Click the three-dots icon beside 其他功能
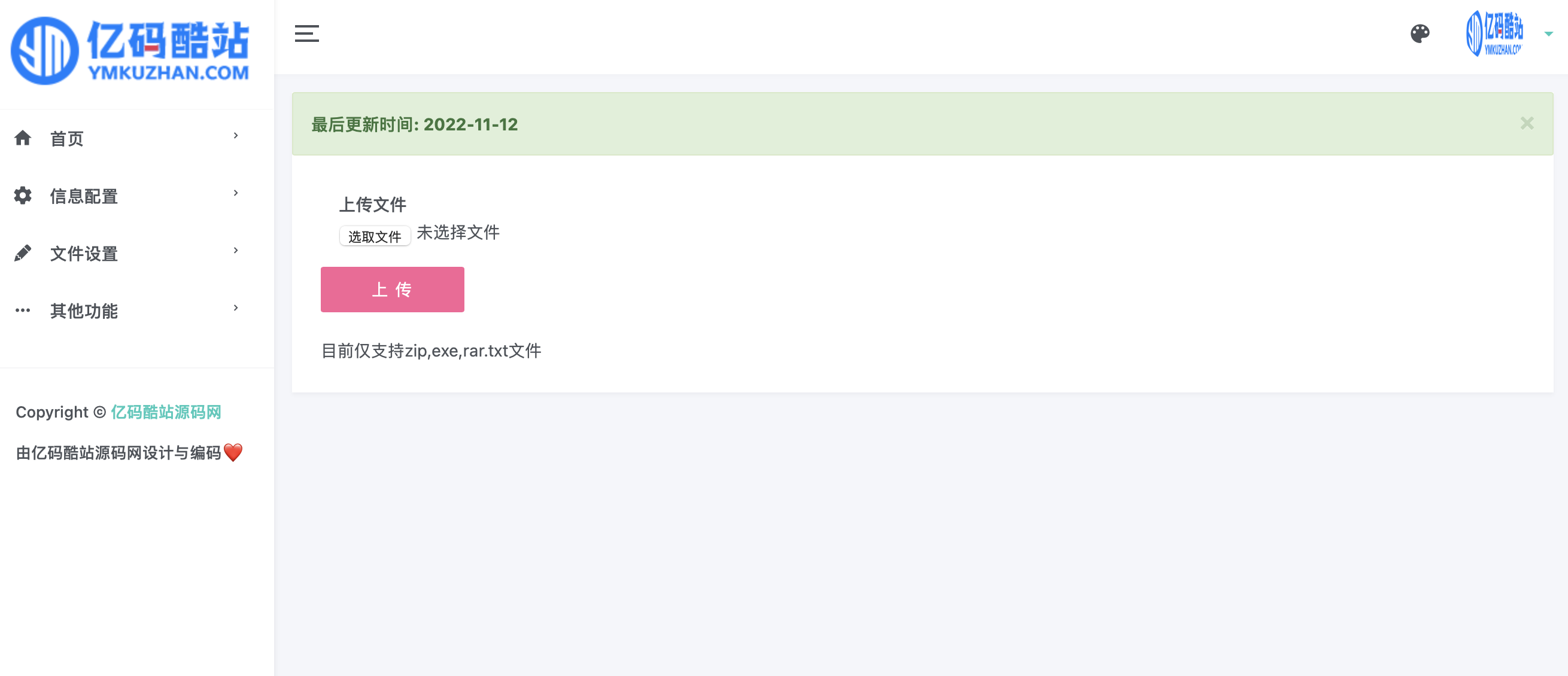This screenshot has height=676, width=1568. point(23,310)
